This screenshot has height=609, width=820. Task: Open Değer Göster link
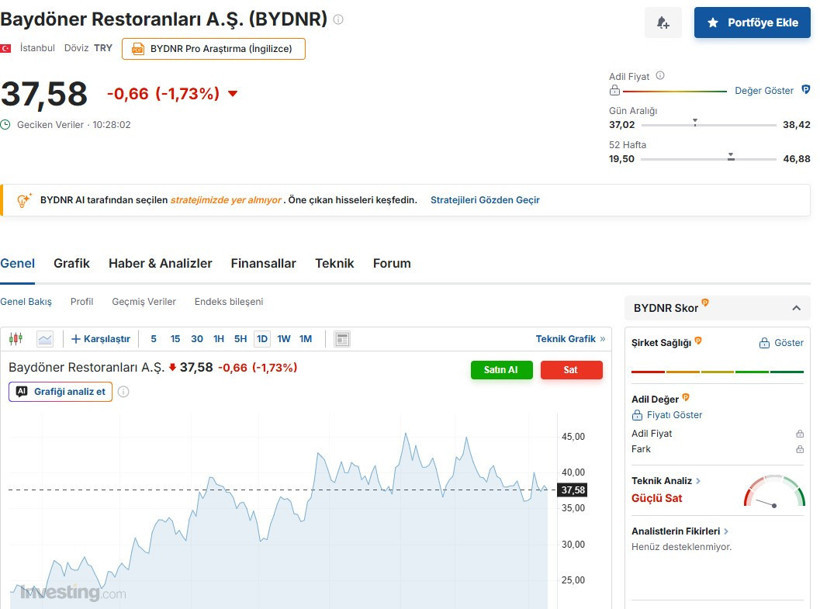(764, 90)
